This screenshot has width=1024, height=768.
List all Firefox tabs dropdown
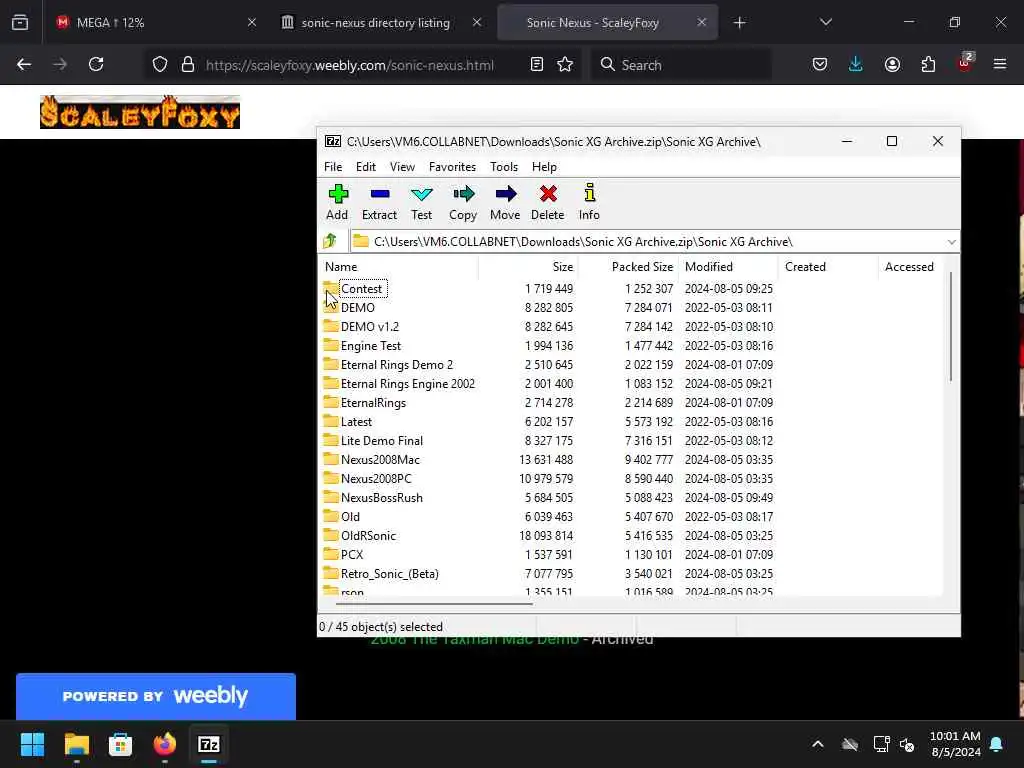[x=825, y=22]
